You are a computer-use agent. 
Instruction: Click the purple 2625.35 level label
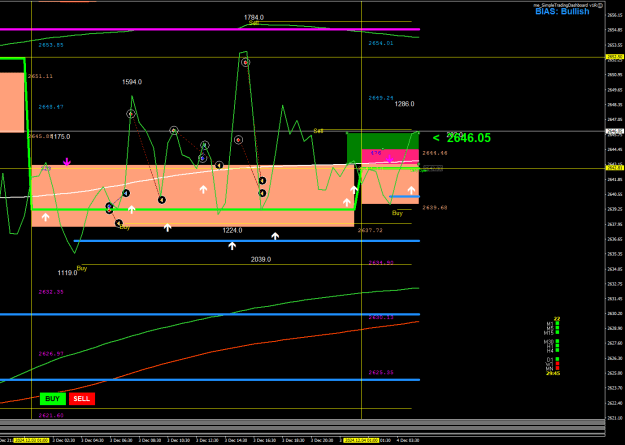click(381, 372)
